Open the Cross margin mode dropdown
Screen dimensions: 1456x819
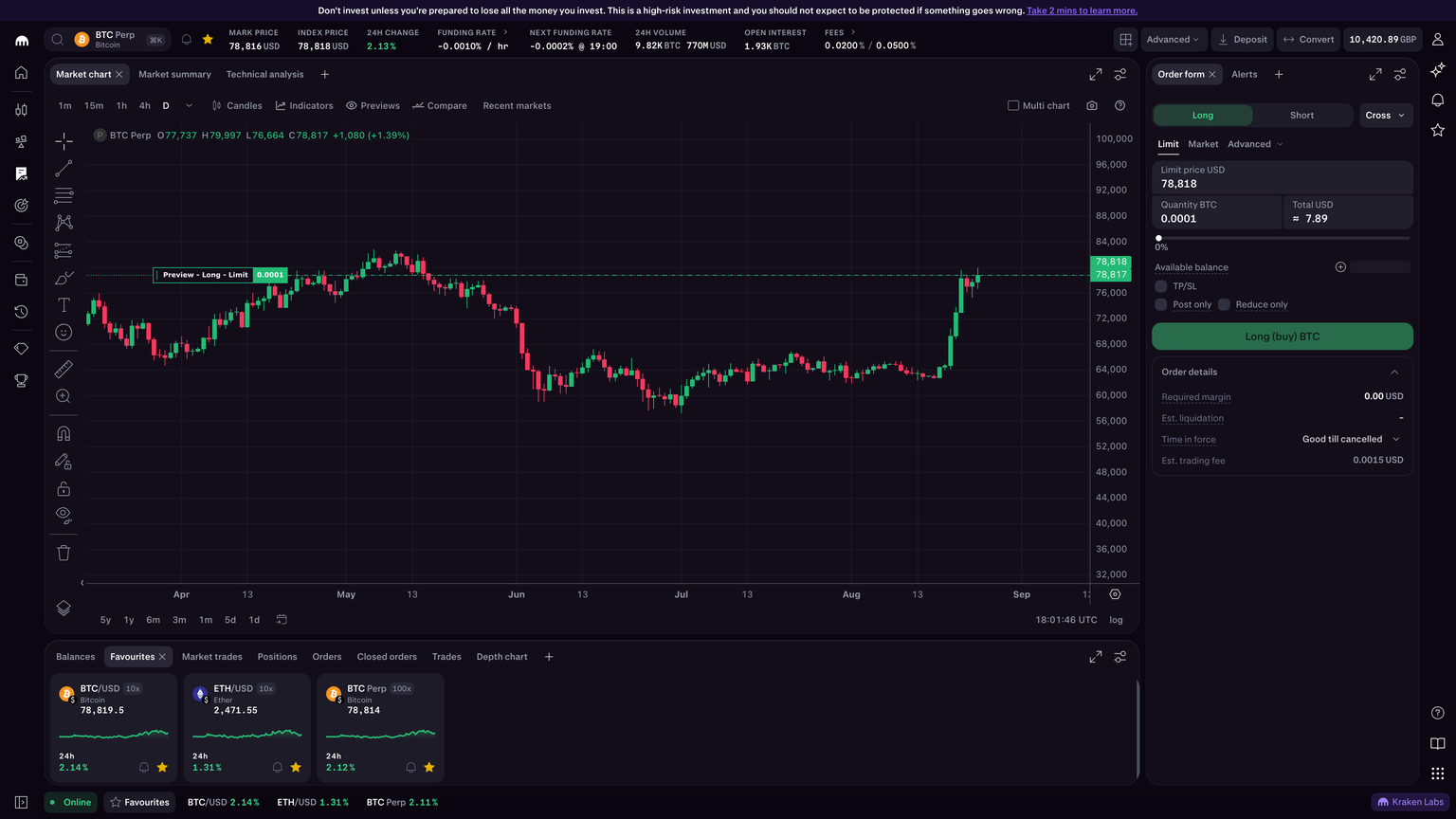(x=1386, y=115)
